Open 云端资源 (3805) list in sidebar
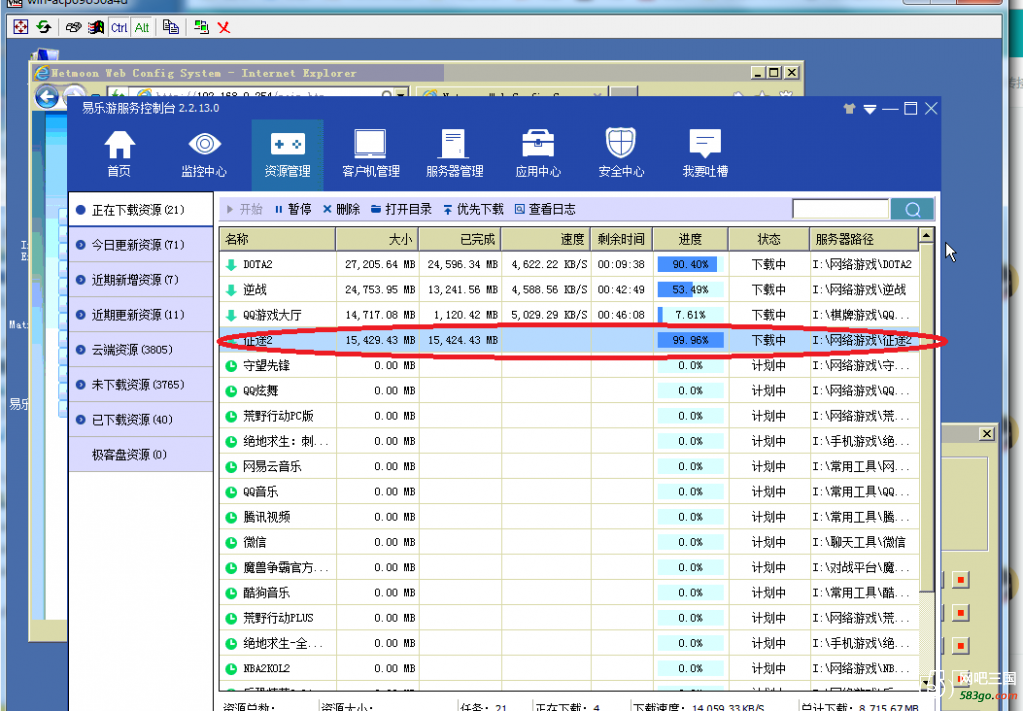1023x711 pixels. [x=141, y=350]
